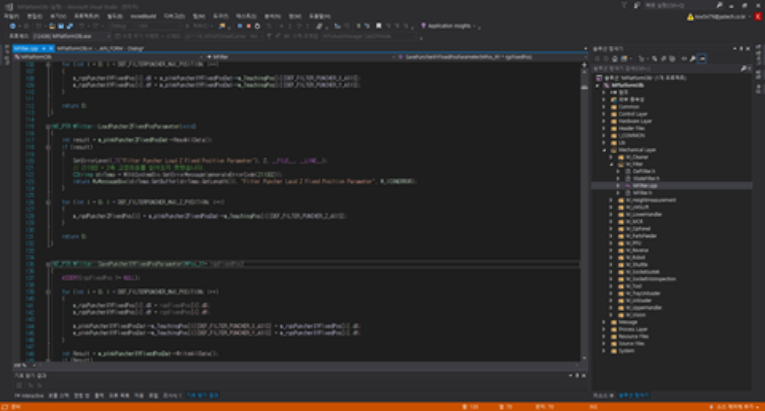
Task: Collapse the Mechanical Layer folder
Action: 604,149
